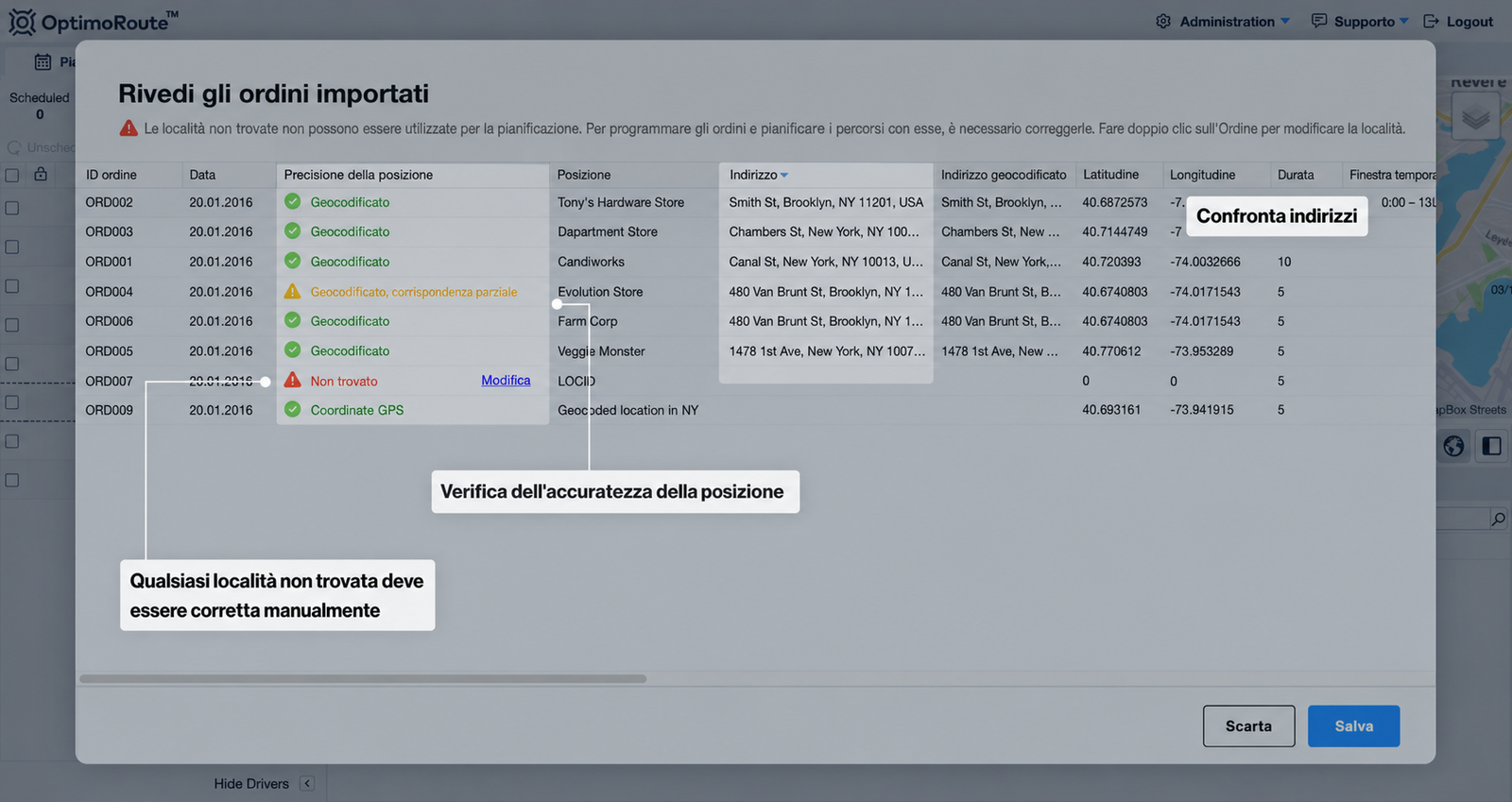Select the ORD001 order ID cell
Viewport: 1512px width, 802px height.
point(109,262)
